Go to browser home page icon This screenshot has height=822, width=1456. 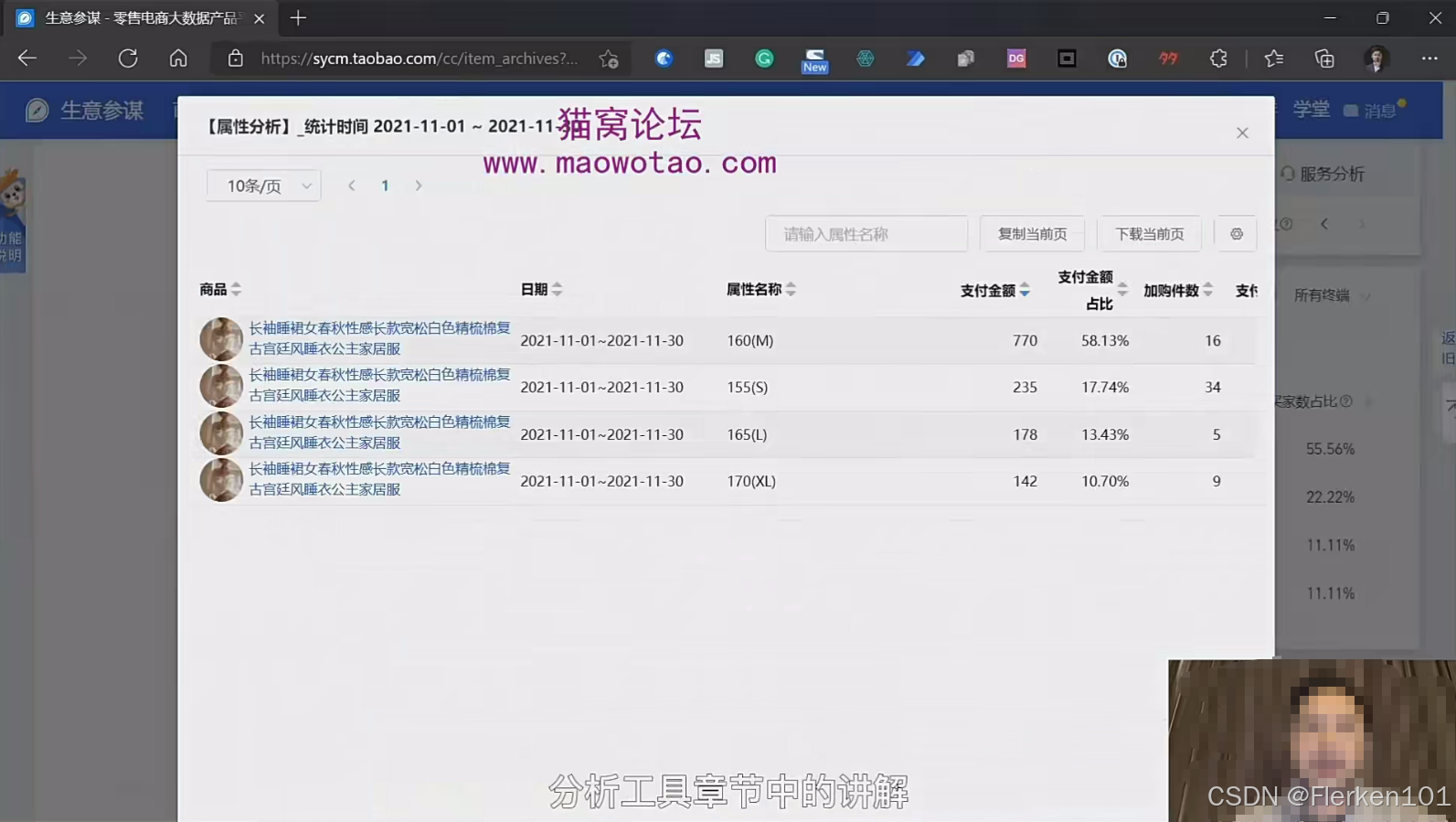click(178, 59)
